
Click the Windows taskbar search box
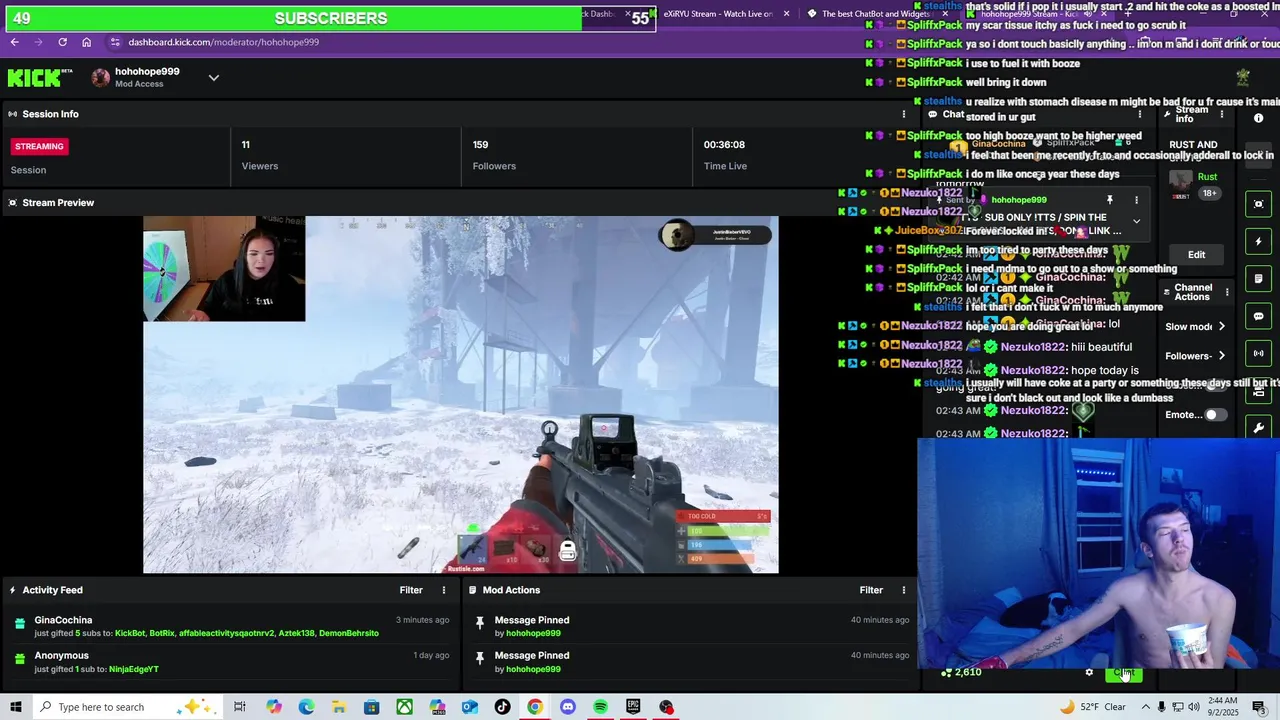(130, 707)
